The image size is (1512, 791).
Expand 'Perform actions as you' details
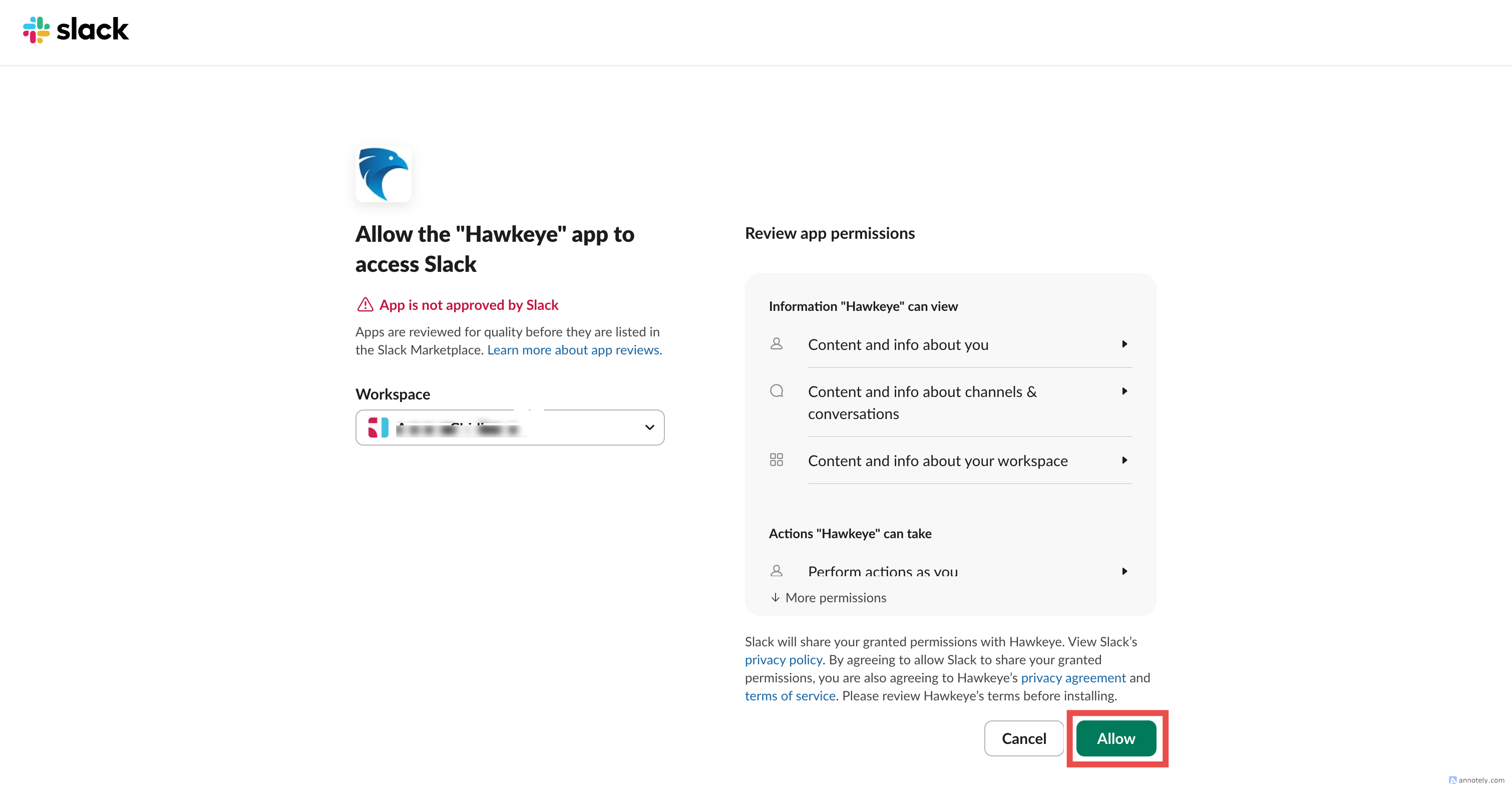pyautogui.click(x=1124, y=571)
